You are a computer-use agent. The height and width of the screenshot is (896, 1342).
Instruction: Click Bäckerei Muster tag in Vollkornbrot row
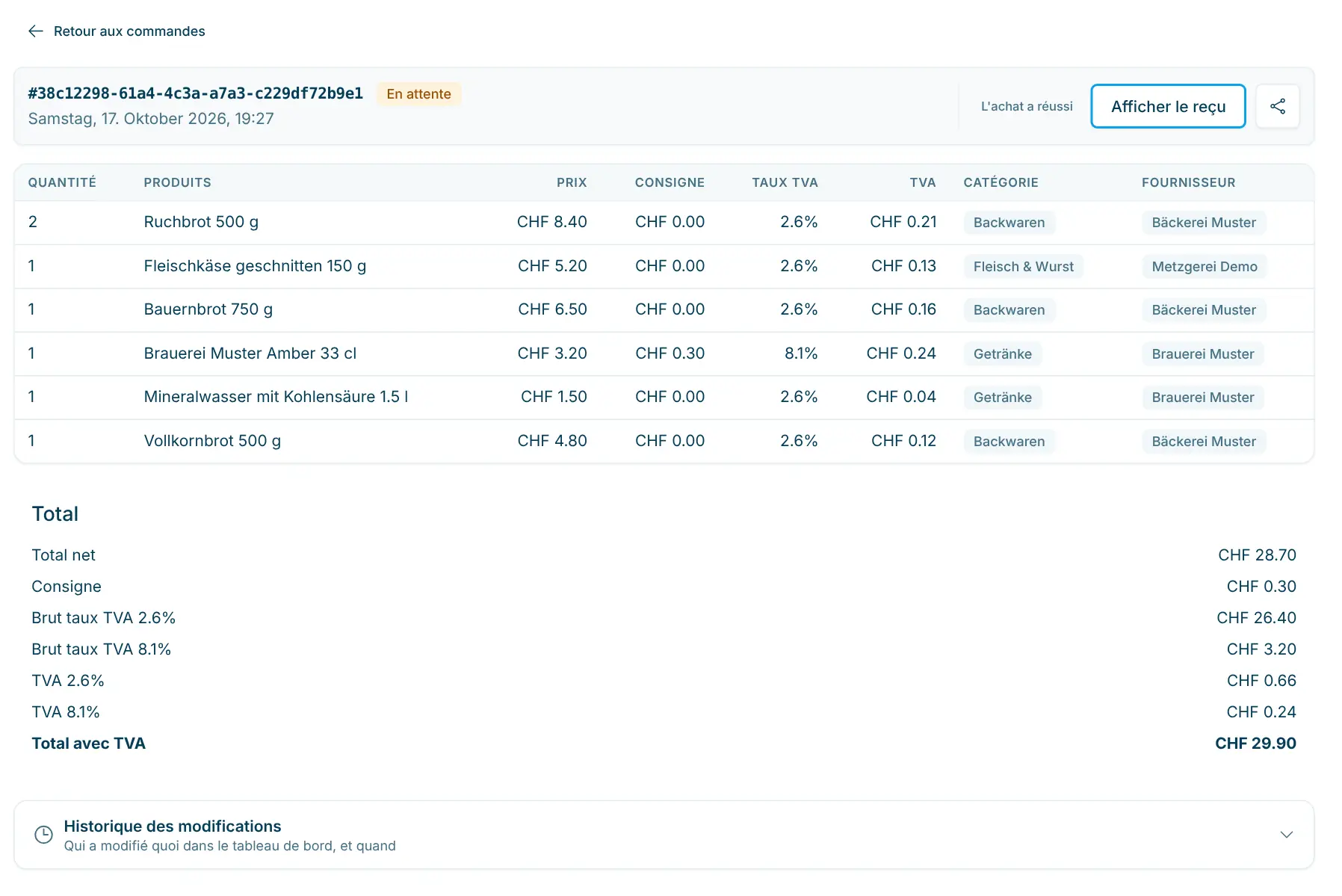coord(1204,442)
